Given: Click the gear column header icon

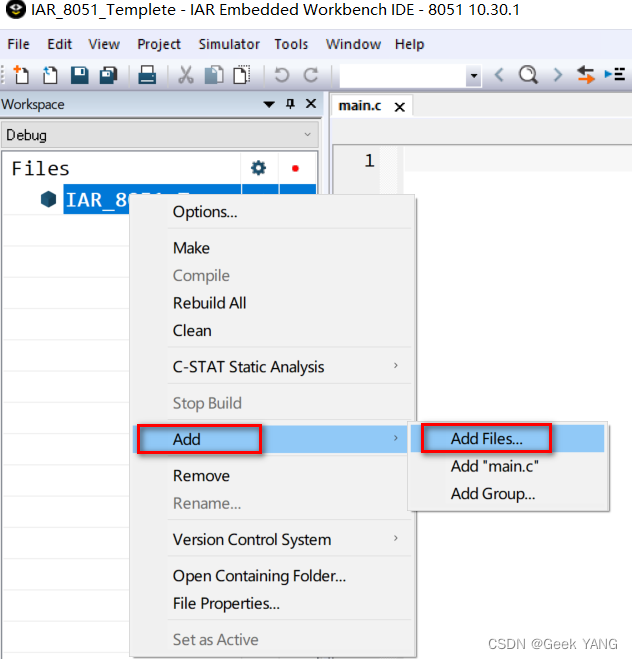Looking at the screenshot, I should tap(258, 168).
